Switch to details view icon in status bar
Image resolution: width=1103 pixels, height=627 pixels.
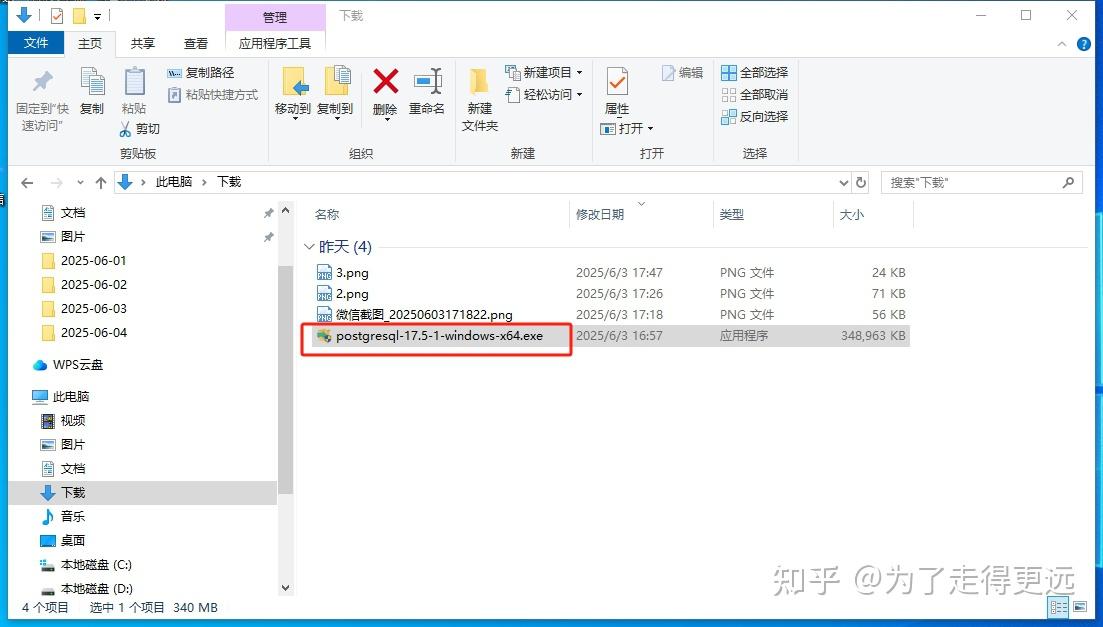pos(1059,607)
